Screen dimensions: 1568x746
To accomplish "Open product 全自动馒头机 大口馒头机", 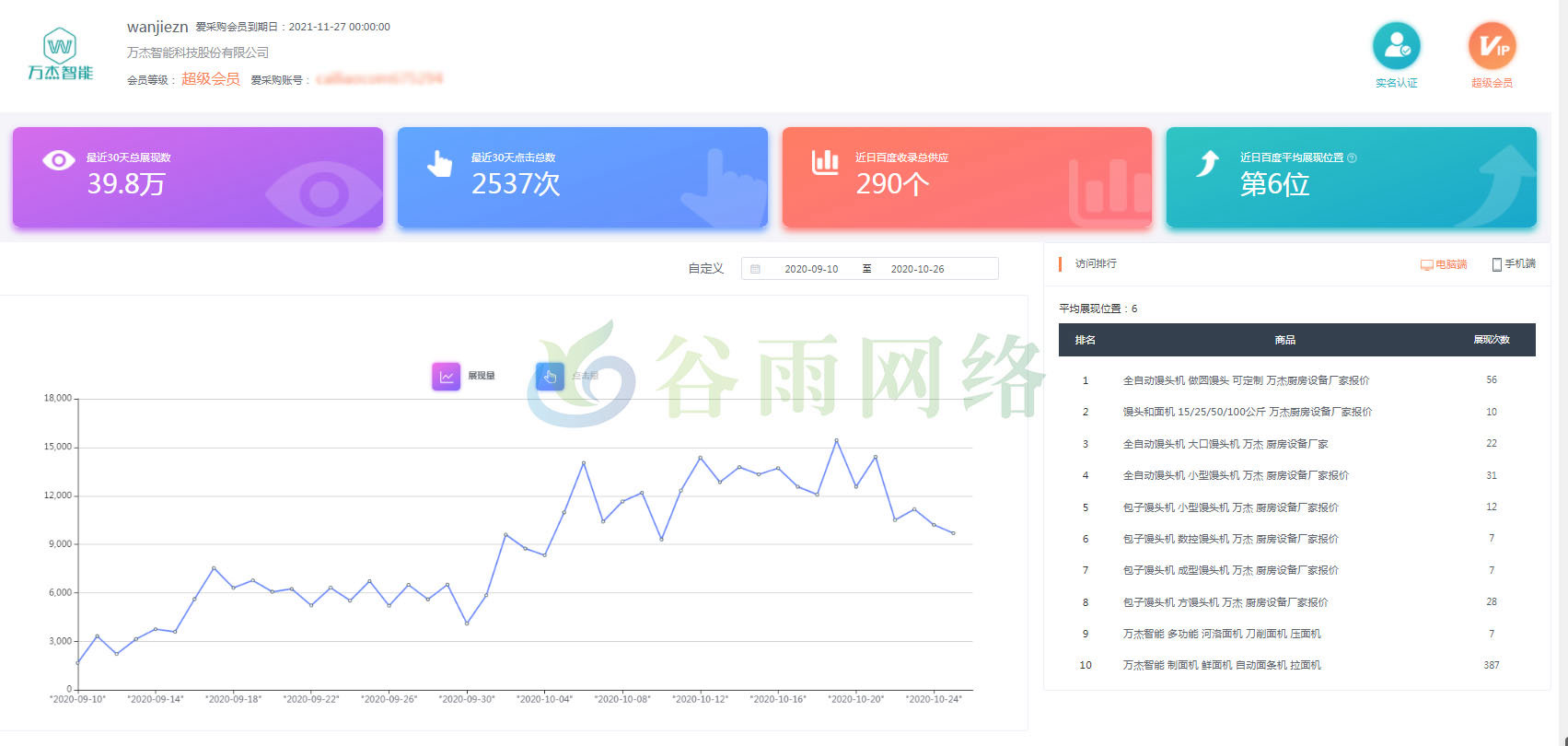I will tap(1225, 444).
